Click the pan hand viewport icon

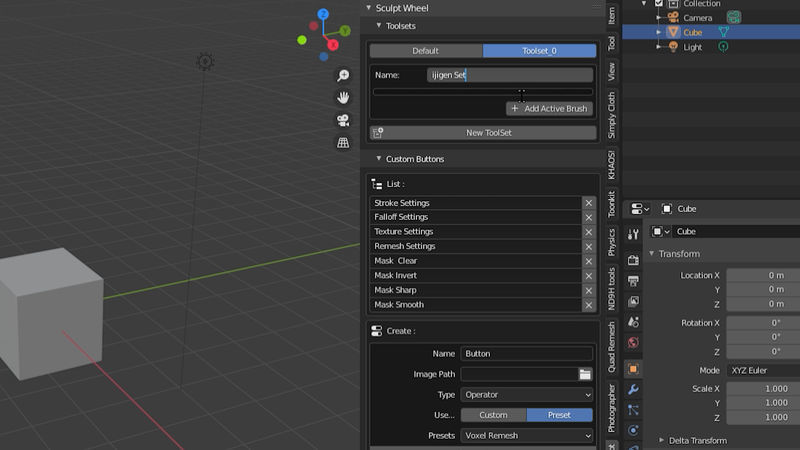pos(343,97)
